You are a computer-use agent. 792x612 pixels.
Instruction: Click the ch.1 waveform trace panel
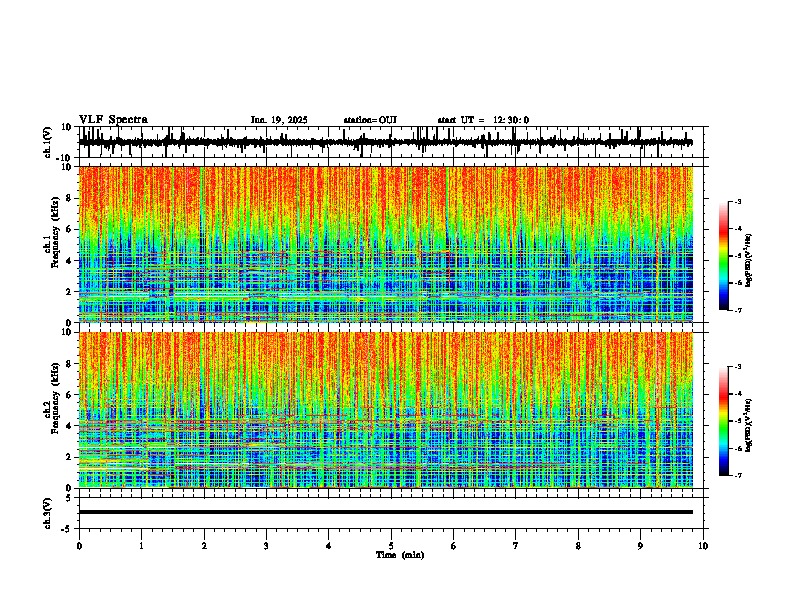pyautogui.click(x=393, y=142)
